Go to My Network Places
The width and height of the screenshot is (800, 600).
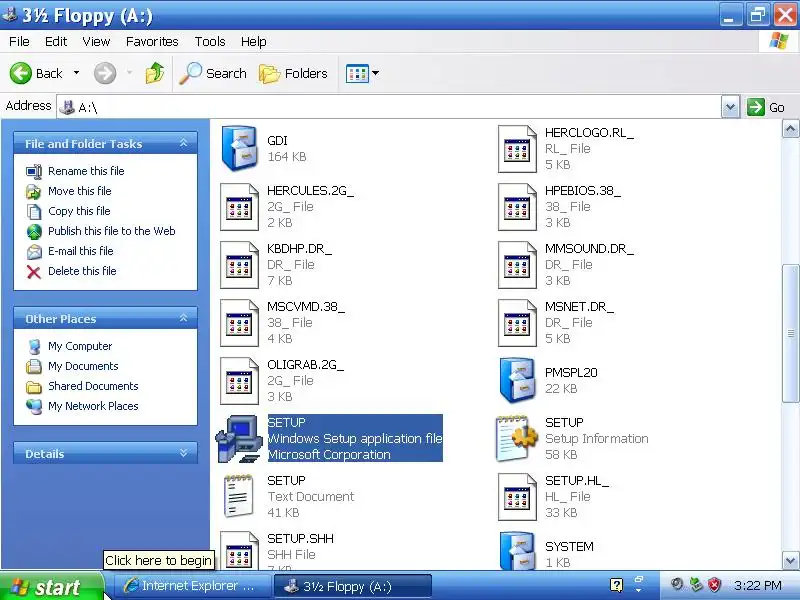[x=93, y=406]
